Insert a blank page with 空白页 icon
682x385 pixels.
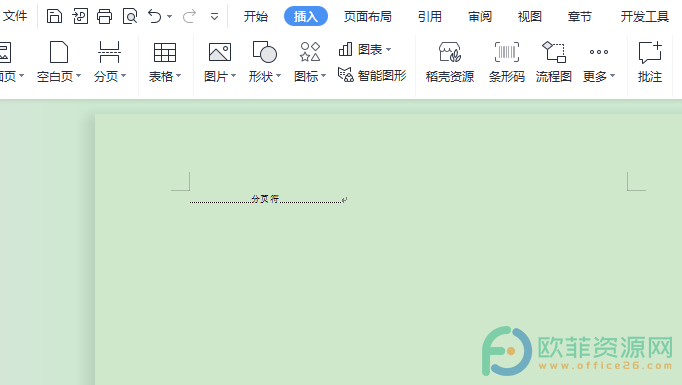59,52
